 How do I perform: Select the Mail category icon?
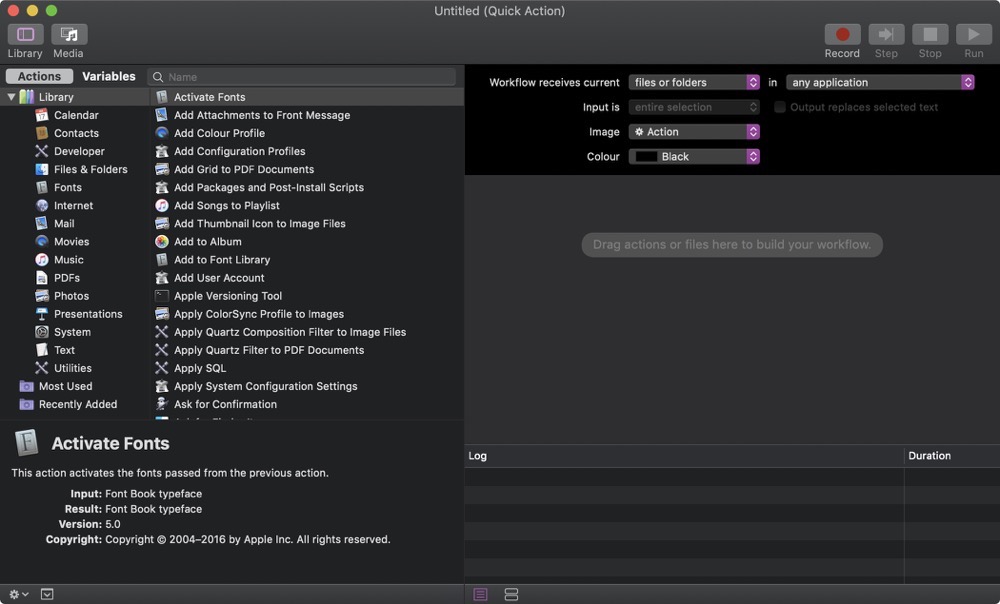click(x=41, y=223)
